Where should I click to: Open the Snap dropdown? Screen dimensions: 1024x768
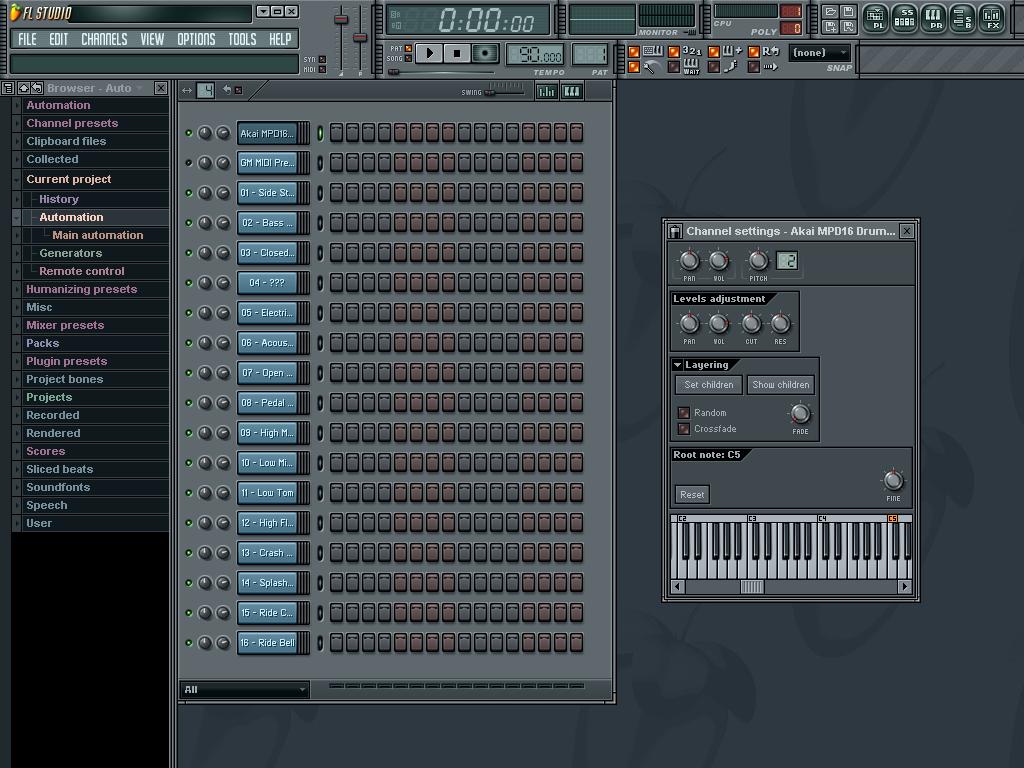tap(820, 53)
